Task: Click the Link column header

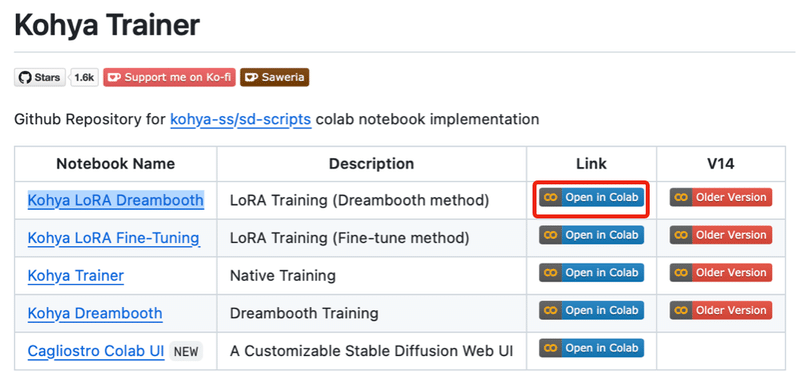Action: [x=591, y=164]
